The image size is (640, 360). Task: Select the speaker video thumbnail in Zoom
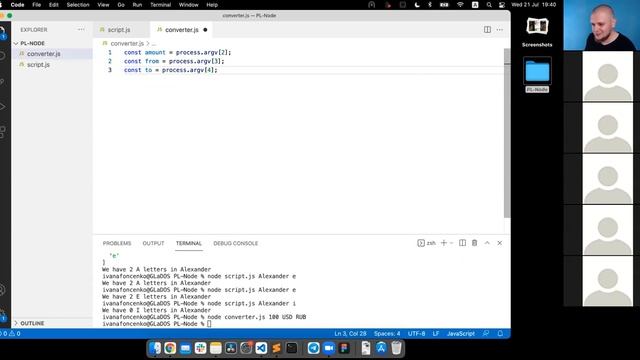coord(602,25)
